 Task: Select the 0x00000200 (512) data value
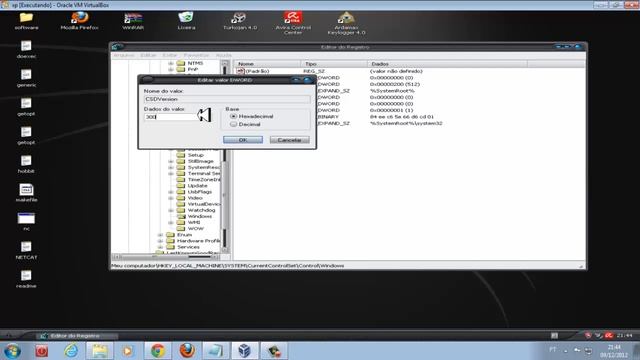tap(395, 84)
